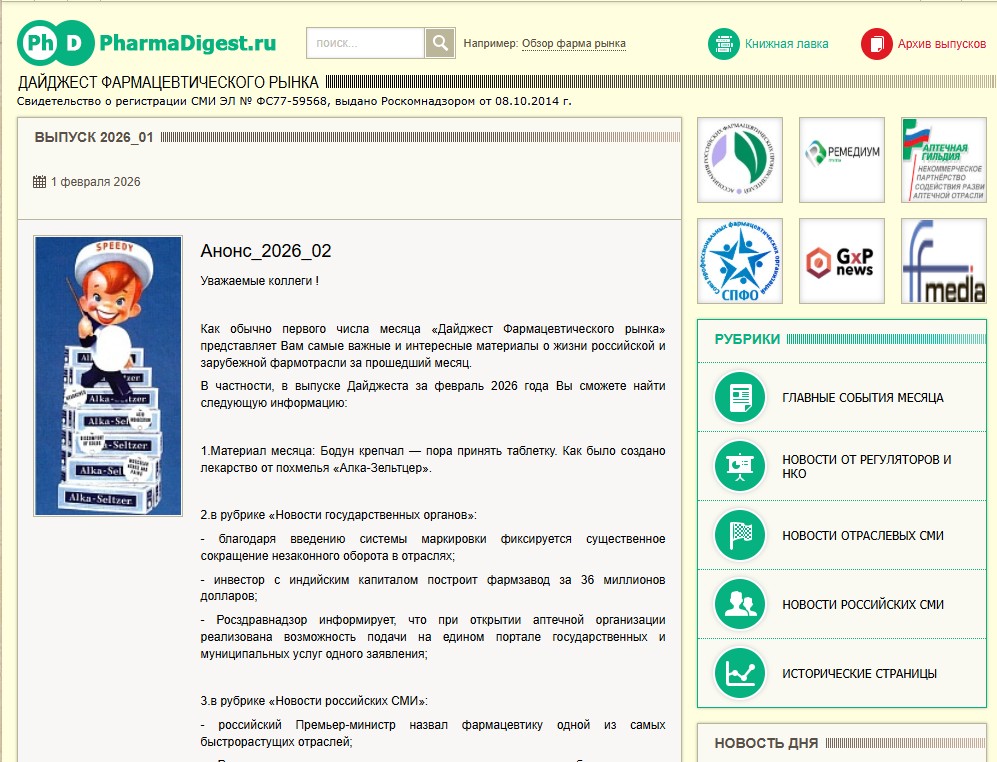Screen dimensions: 997x762
Task: Select the Новости от регуляторов и НКО presentation icon
Action: click(x=739, y=464)
